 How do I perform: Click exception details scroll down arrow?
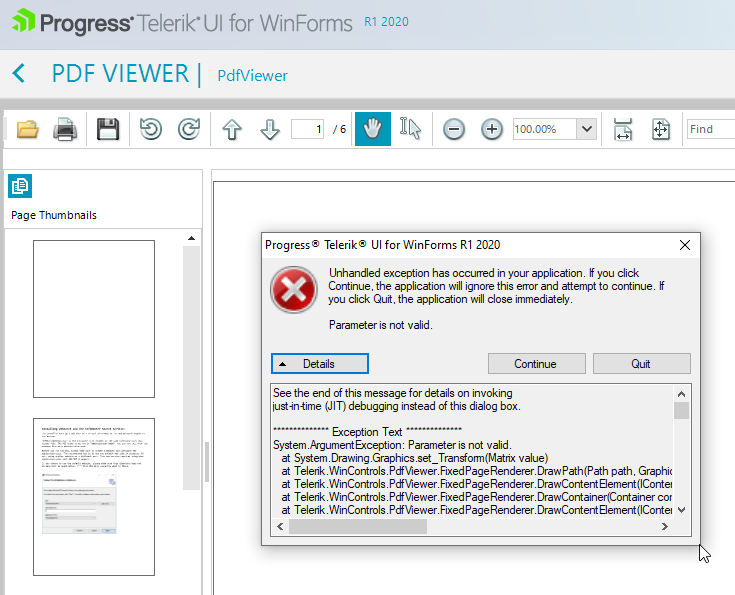pos(682,510)
